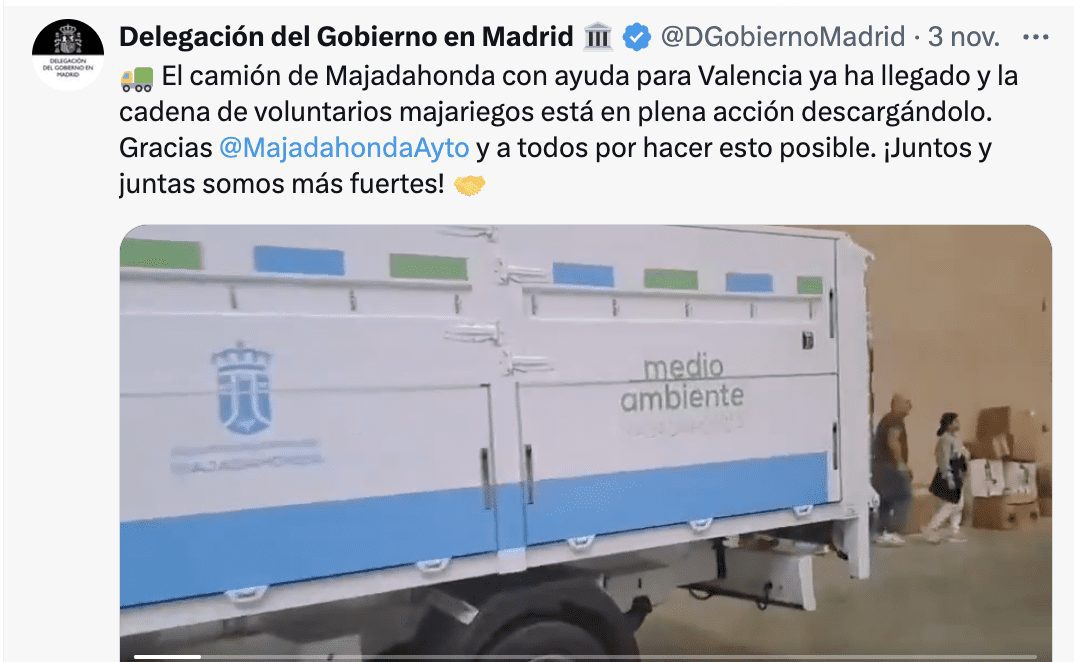Open the @DGobiernoMadrid handle

coord(783,36)
